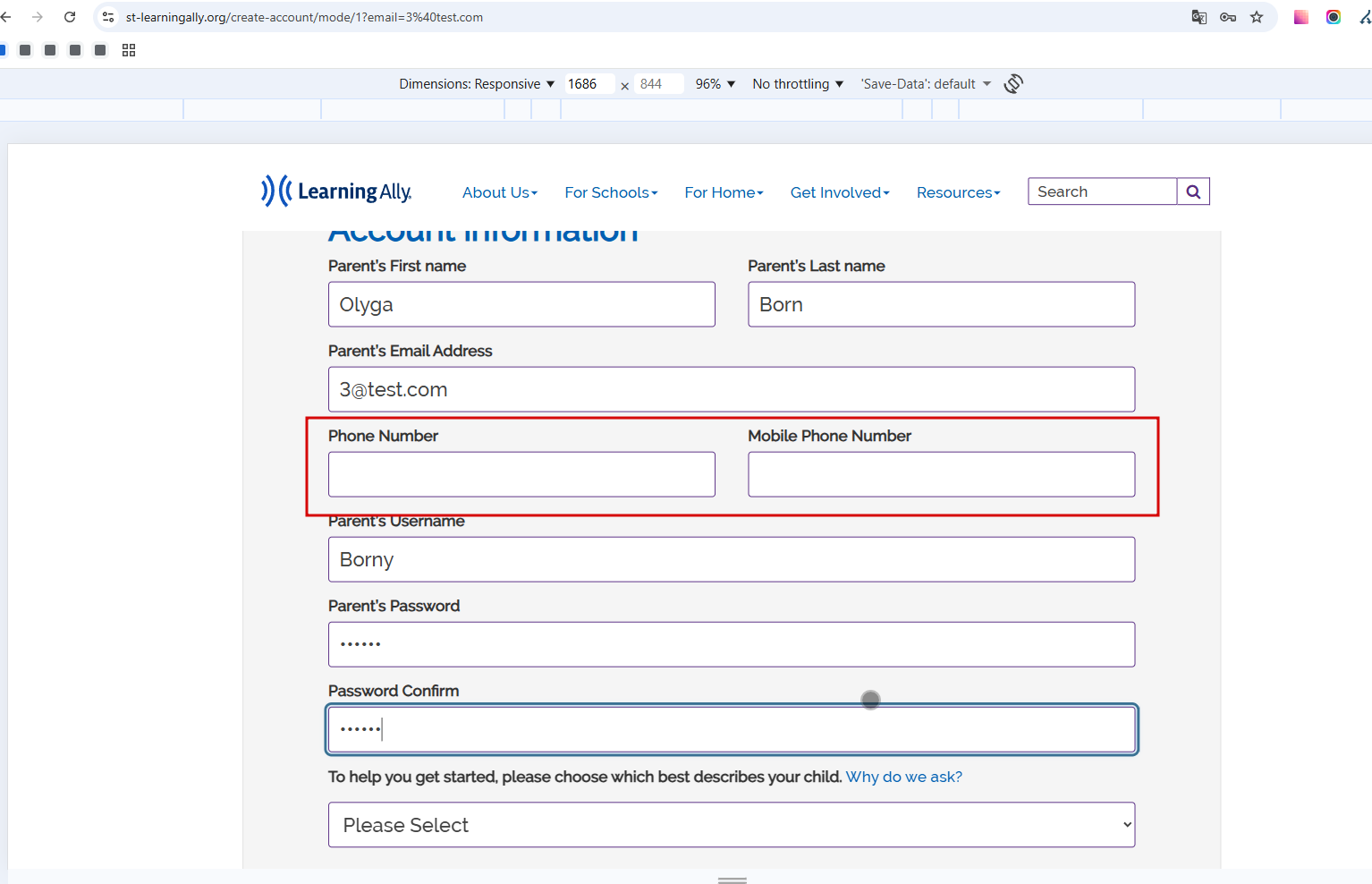Screen dimensions: 1372x884
Task: Open the 'Save-Data': default dropdown
Action: (926, 84)
